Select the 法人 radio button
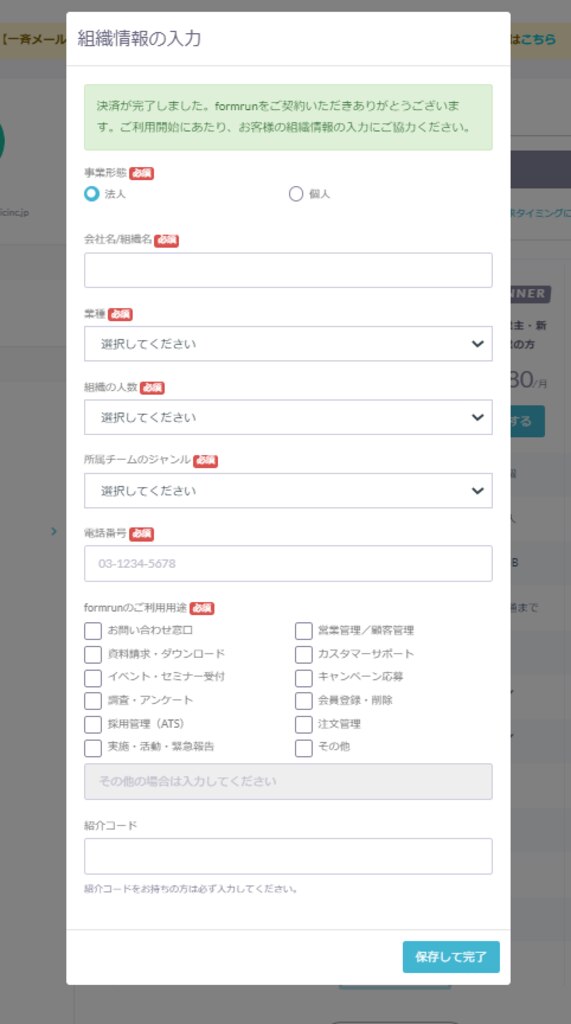The image size is (571, 1024). (x=91, y=194)
